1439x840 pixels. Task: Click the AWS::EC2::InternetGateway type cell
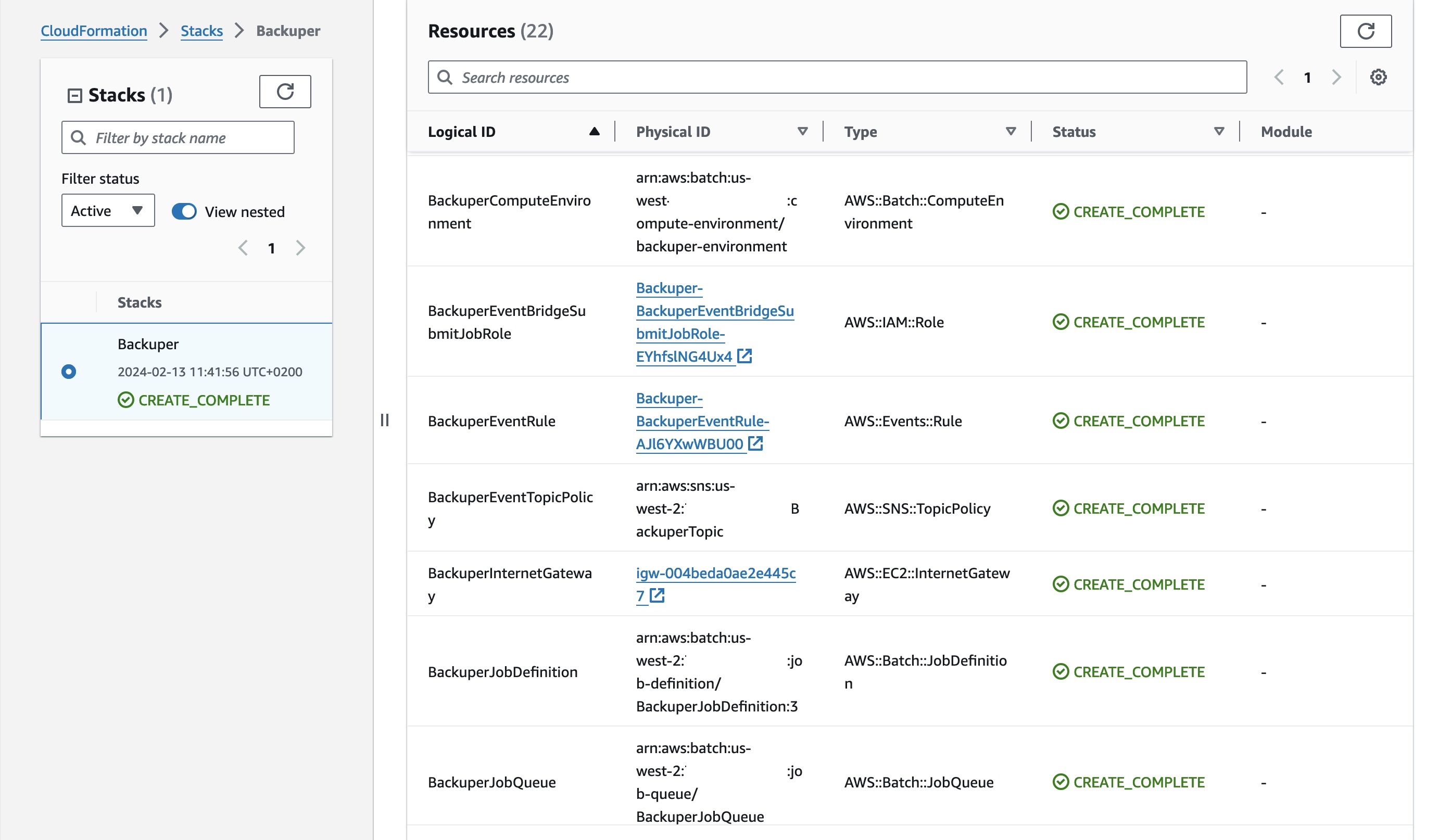[x=927, y=584]
